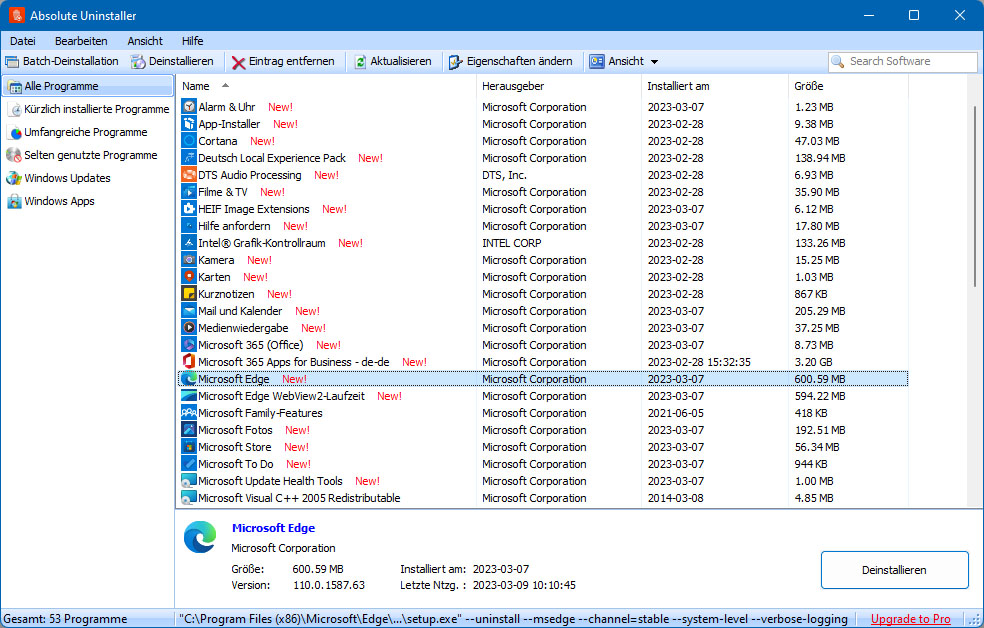This screenshot has width=984, height=628.
Task: Click the Ansicht view icon in toolbar
Action: 597,61
